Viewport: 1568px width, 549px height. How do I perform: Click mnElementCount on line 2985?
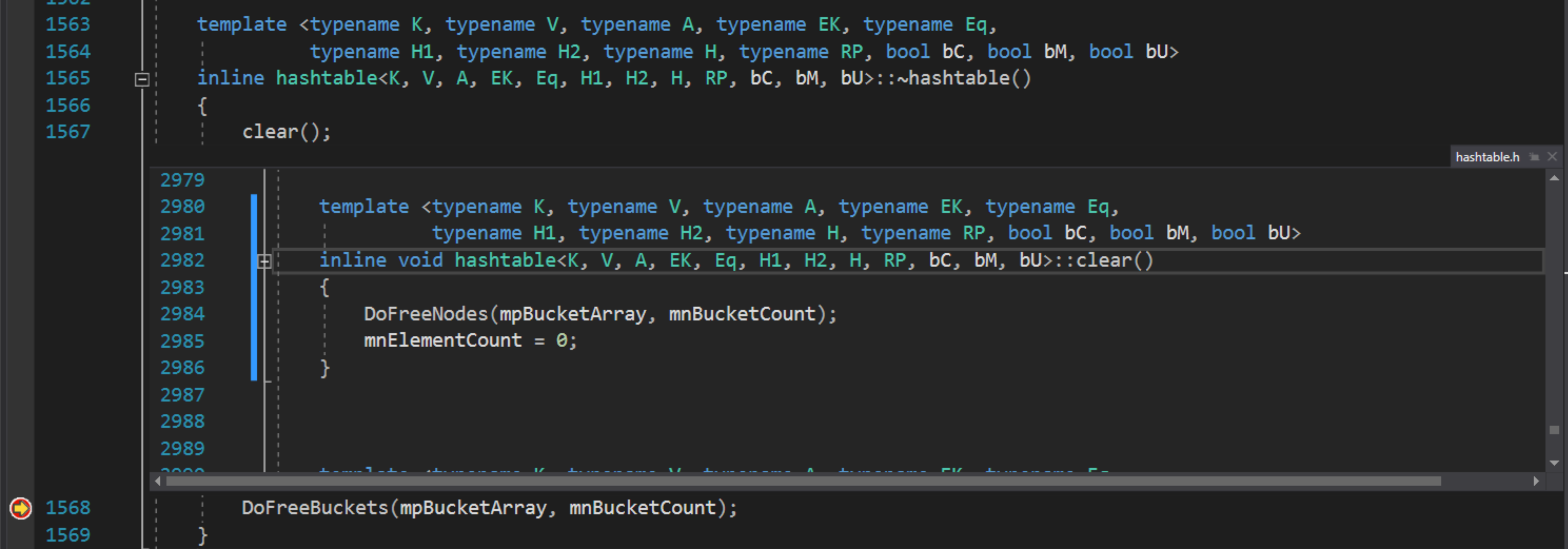pos(442,340)
